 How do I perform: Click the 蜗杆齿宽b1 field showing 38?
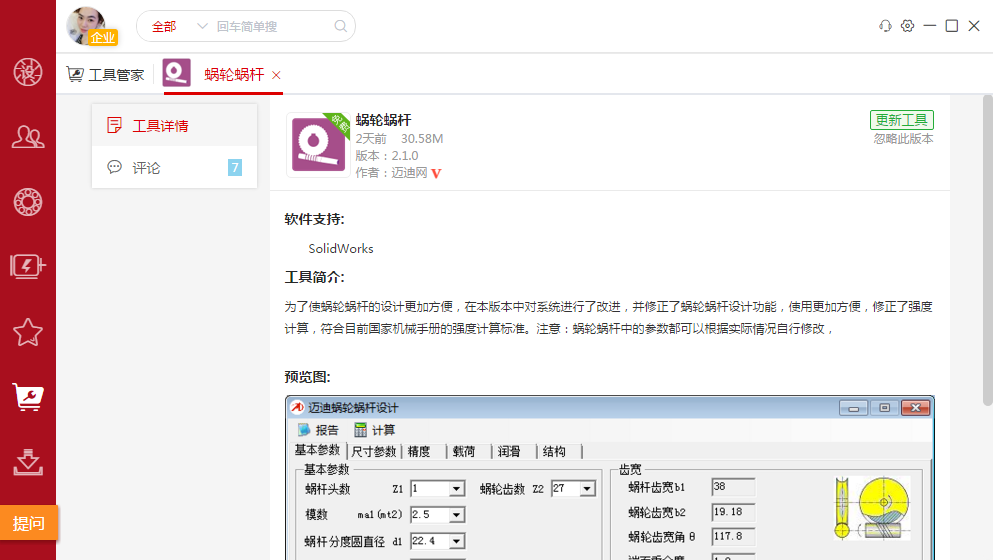pyautogui.click(x=733, y=487)
